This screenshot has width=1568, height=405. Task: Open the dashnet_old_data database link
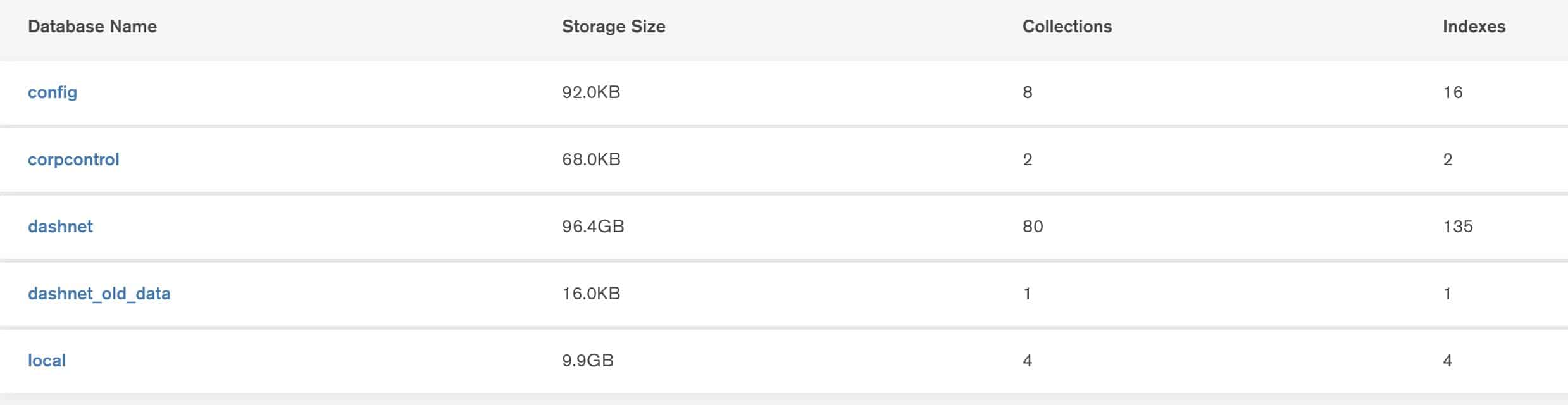99,294
